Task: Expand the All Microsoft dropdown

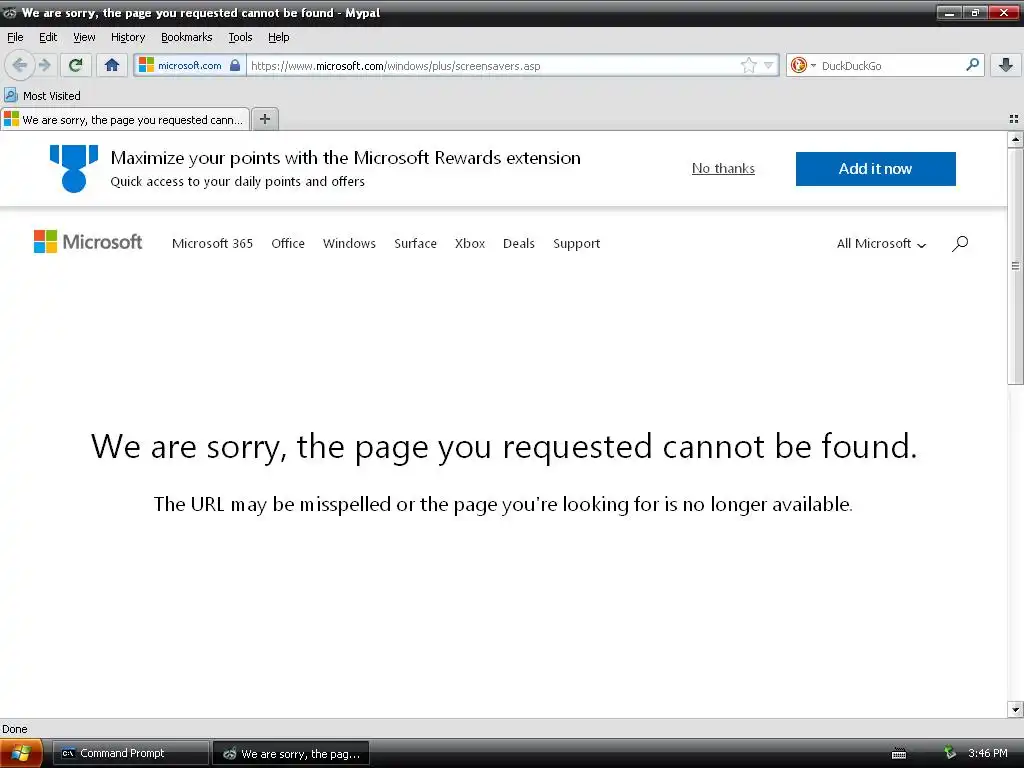Action: [881, 244]
